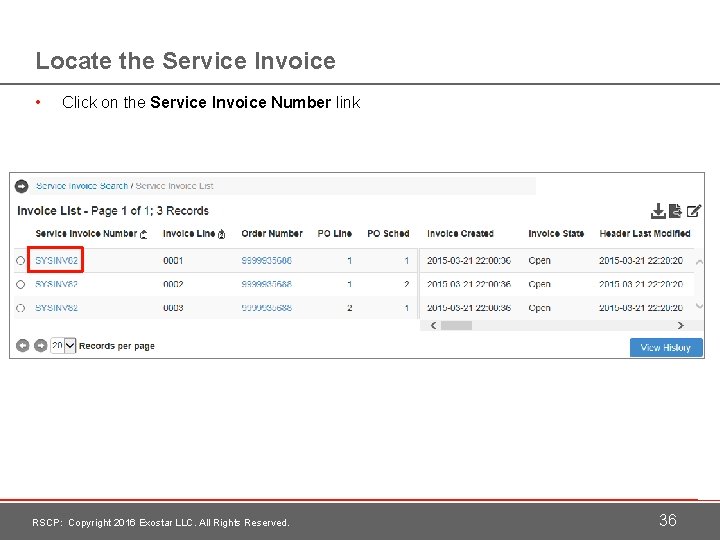Open SYSINV82 link in the 0001 row

[x=56, y=260]
